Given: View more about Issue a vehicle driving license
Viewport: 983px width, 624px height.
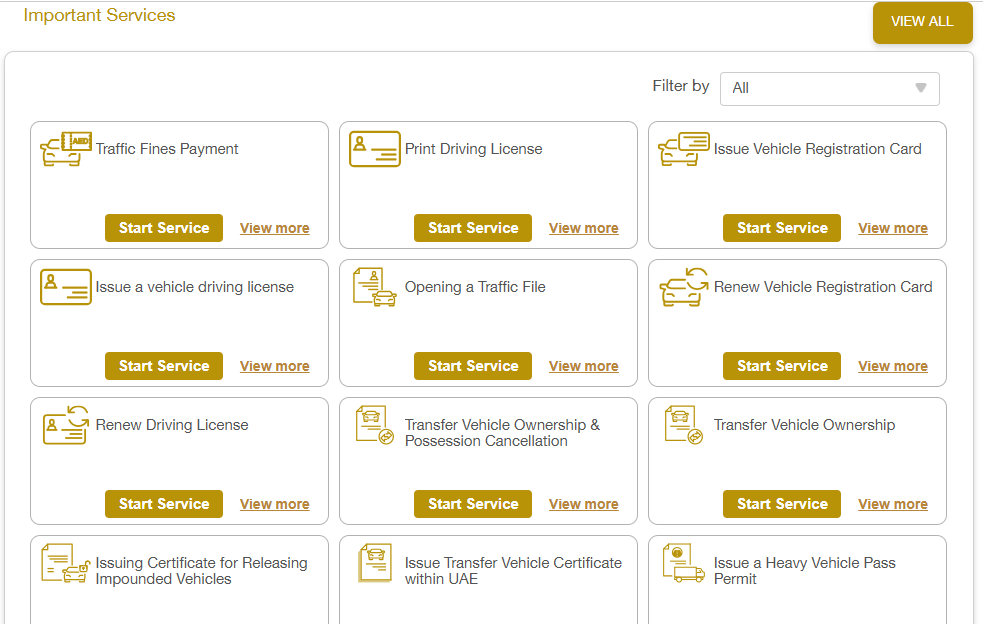Looking at the screenshot, I should [275, 366].
